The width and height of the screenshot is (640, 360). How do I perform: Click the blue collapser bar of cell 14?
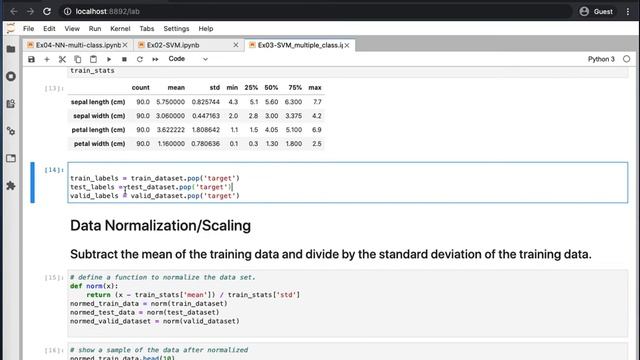32,182
